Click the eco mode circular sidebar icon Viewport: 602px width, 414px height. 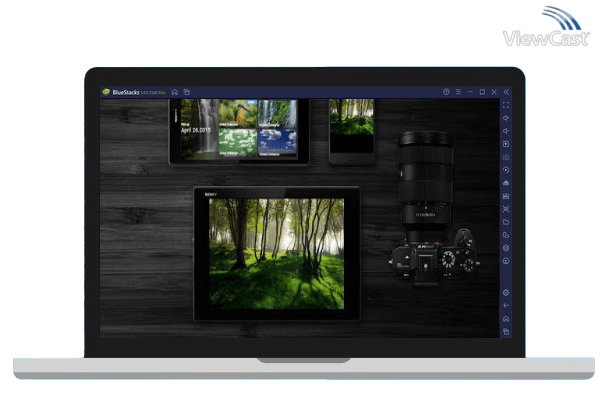[x=506, y=261]
